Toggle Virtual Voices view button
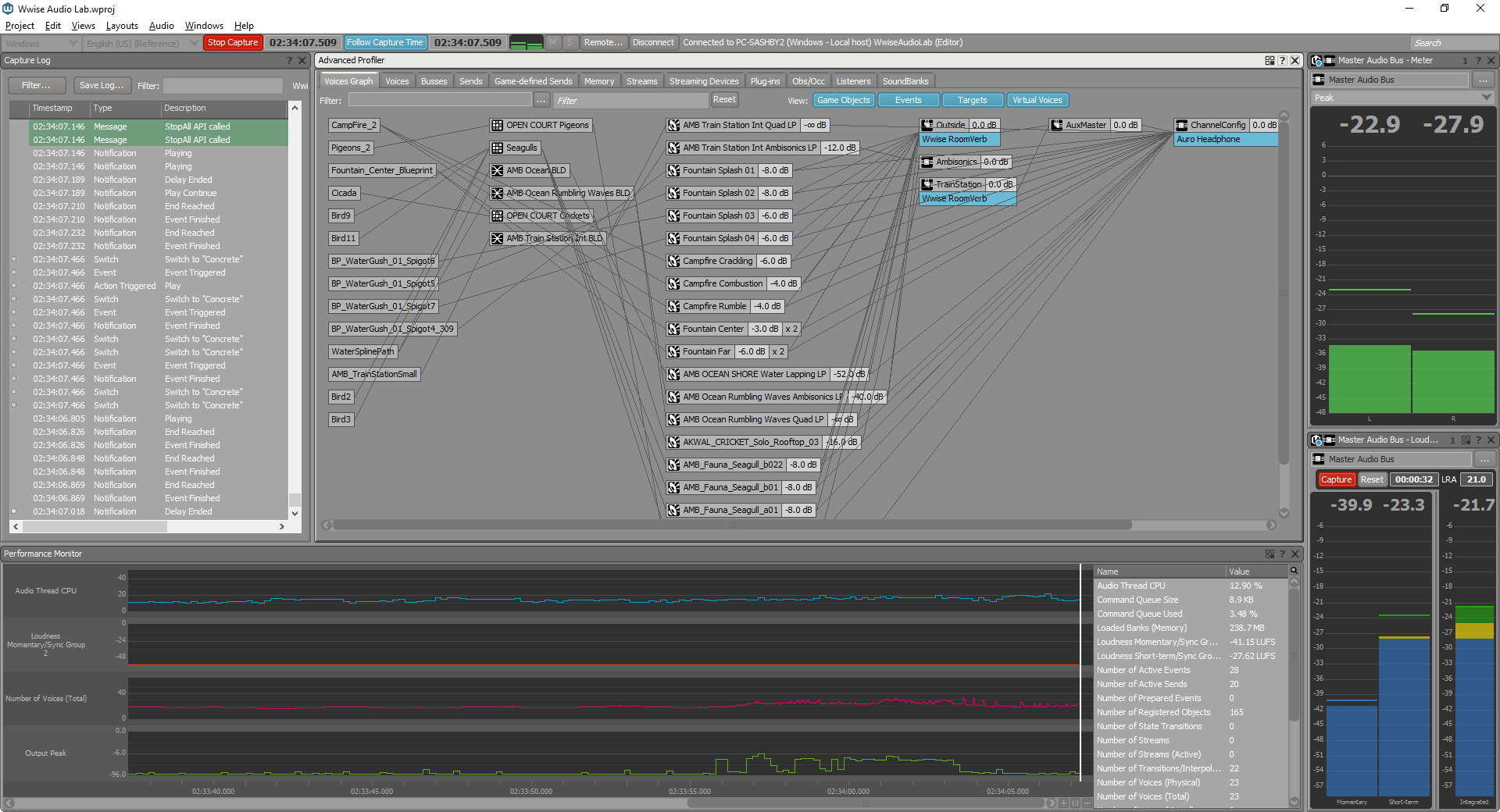Image resolution: width=1500 pixels, height=812 pixels. pyautogui.click(x=1037, y=100)
